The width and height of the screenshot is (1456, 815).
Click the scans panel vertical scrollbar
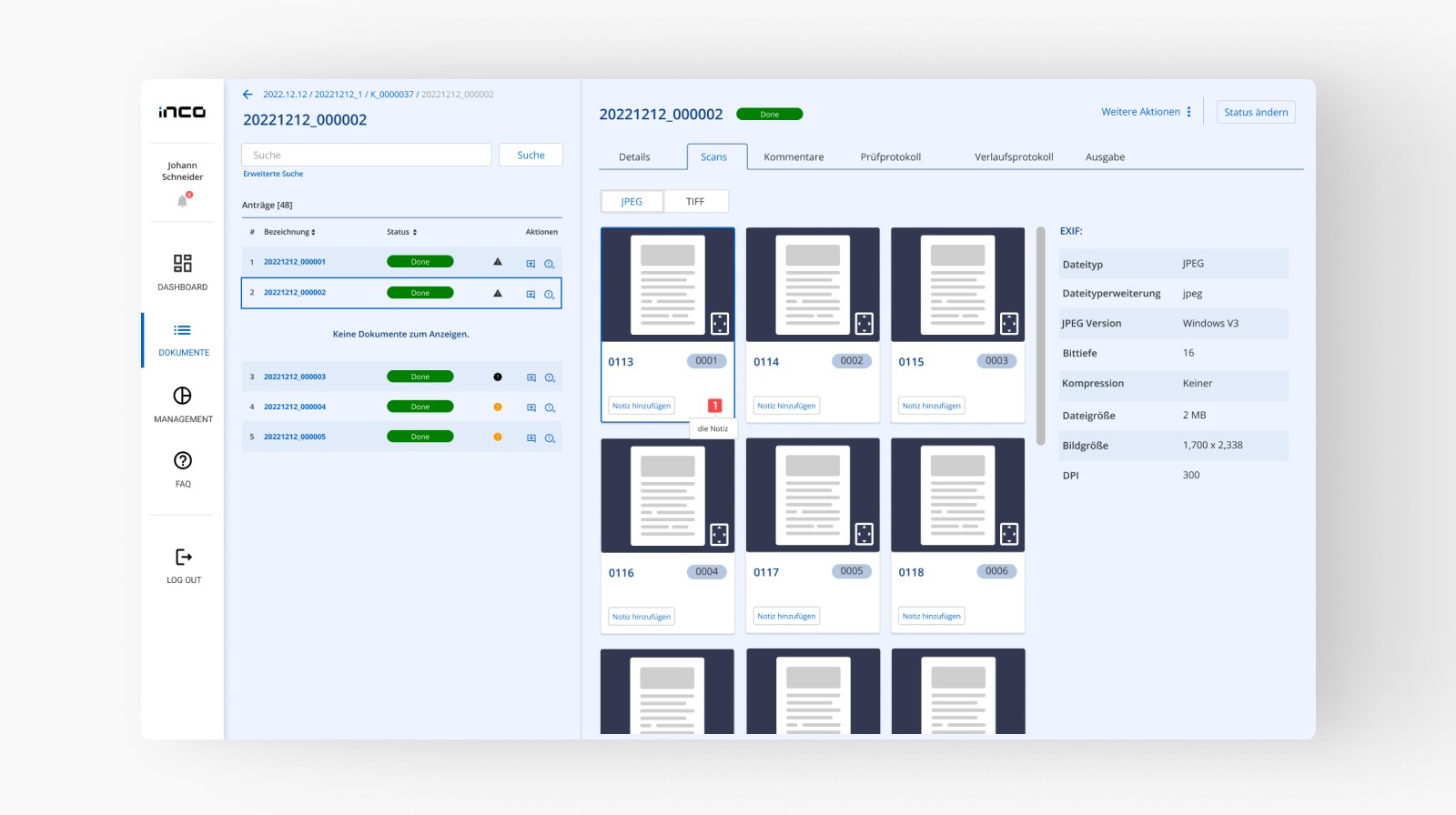point(1041,337)
